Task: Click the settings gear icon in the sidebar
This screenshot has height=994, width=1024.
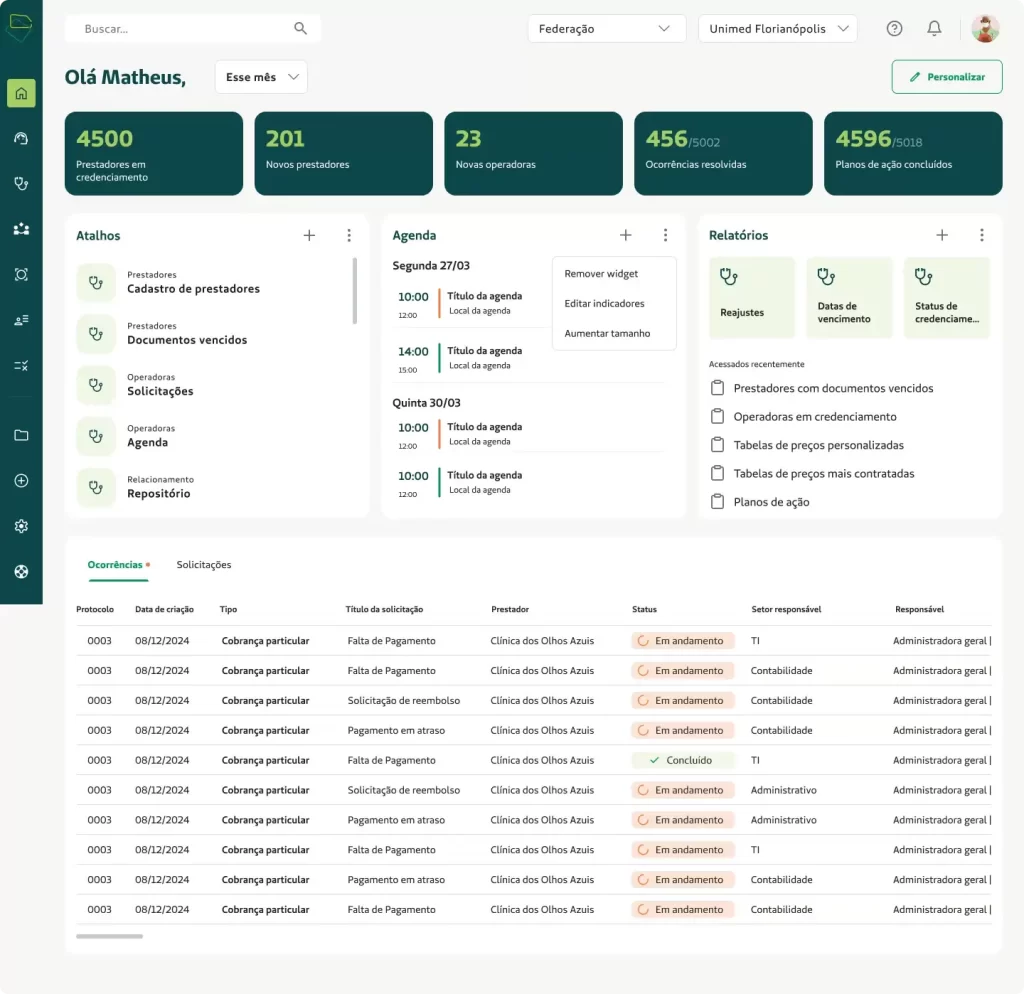Action: [x=20, y=526]
